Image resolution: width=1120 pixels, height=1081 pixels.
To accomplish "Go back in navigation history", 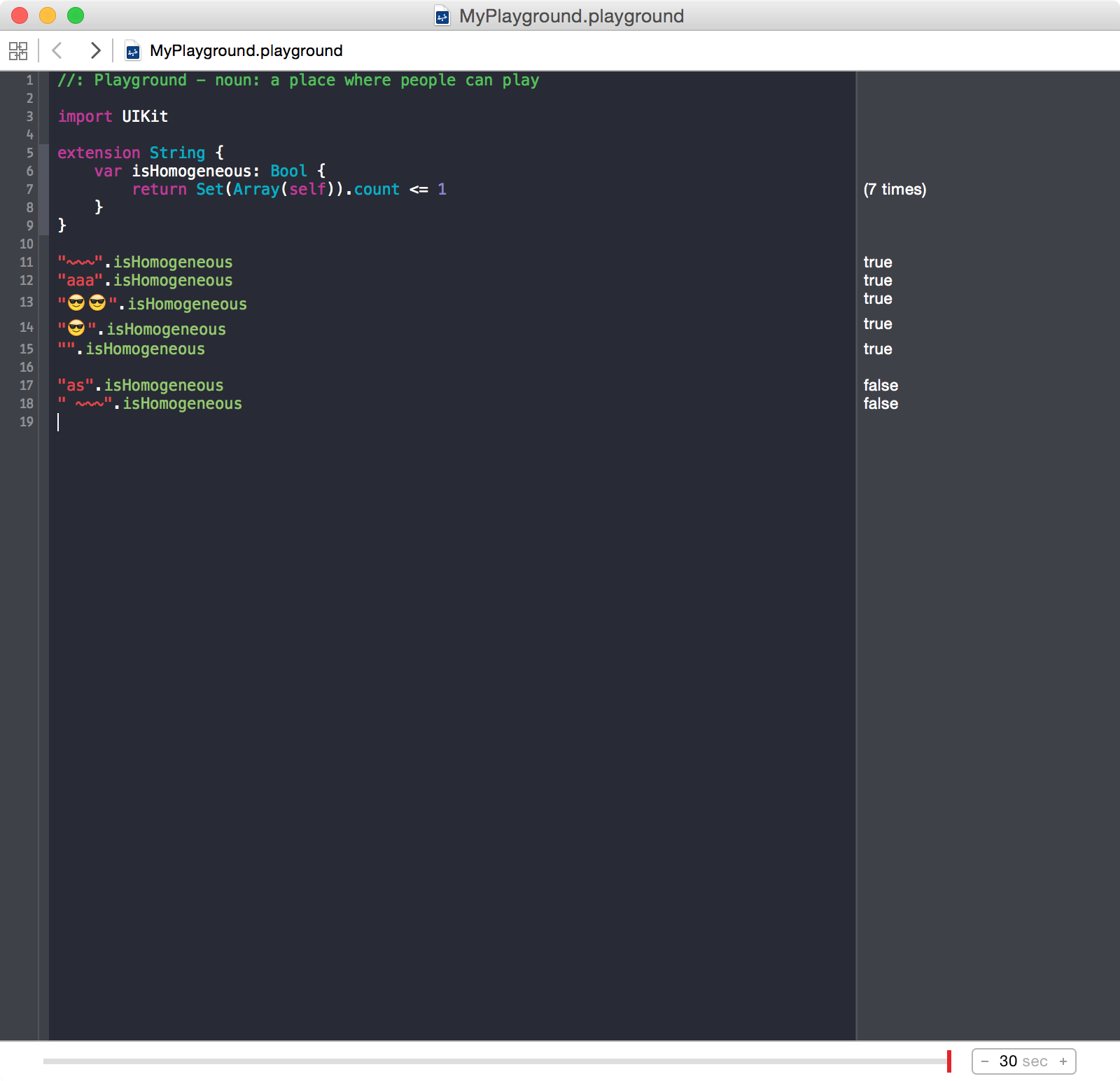I will coord(57,50).
